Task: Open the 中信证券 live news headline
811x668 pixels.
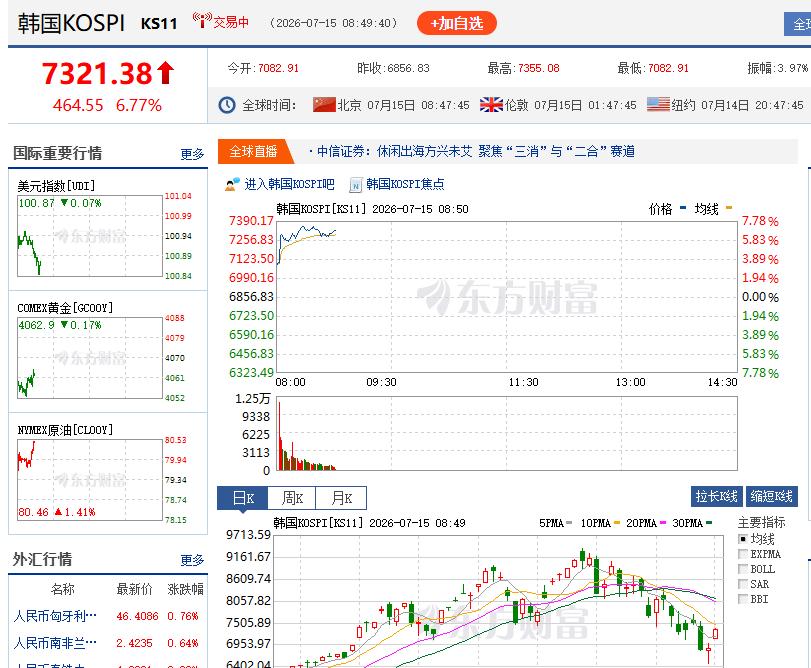Action: tap(475, 151)
